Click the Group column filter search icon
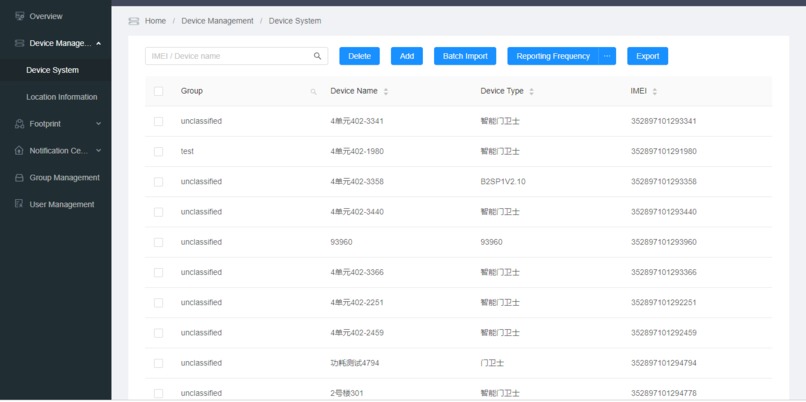The height and width of the screenshot is (402, 806). tap(313, 92)
